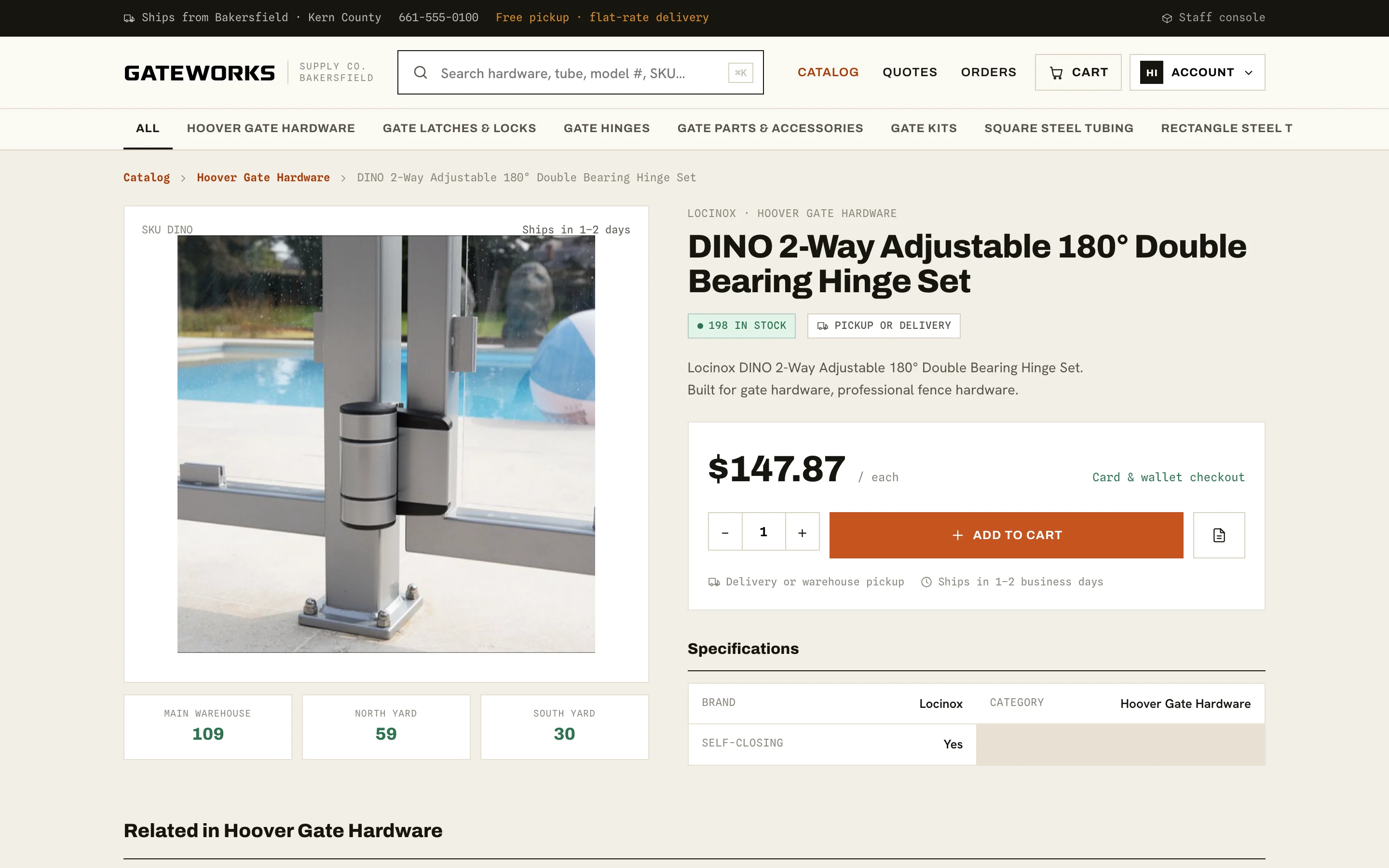This screenshot has height=868, width=1389.
Task: Click the ⌘K shortcut badge
Action: pyautogui.click(x=740, y=73)
